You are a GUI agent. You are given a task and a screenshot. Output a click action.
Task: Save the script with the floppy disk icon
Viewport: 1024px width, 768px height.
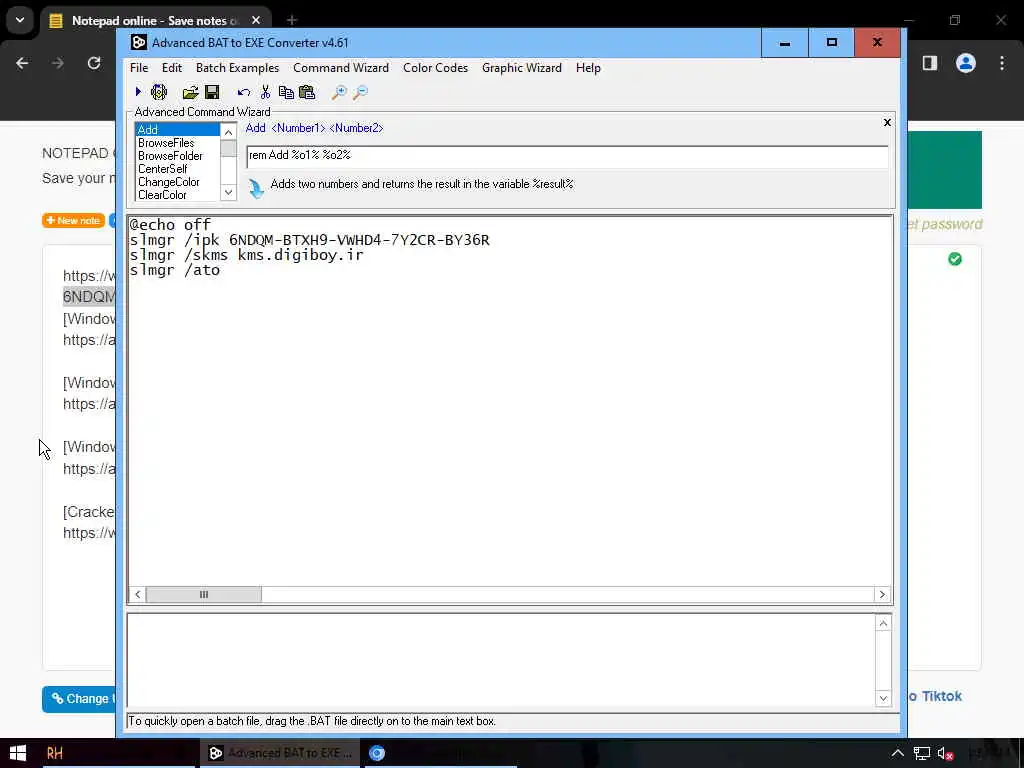point(212,92)
